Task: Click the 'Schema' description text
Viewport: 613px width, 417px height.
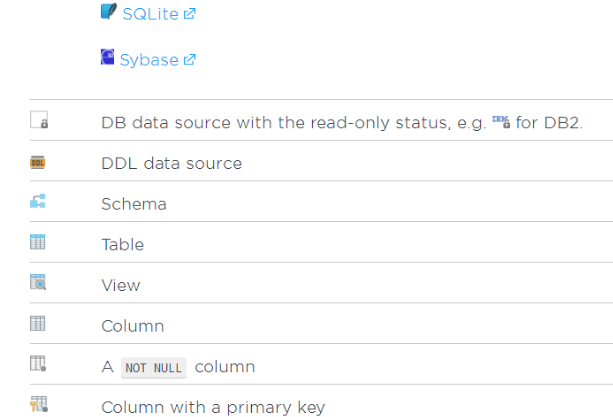Action: click(x=133, y=204)
